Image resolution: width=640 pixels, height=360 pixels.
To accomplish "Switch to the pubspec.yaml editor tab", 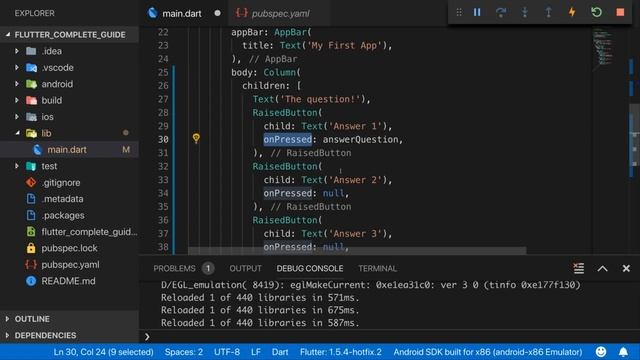I will pyautogui.click(x=280, y=13).
